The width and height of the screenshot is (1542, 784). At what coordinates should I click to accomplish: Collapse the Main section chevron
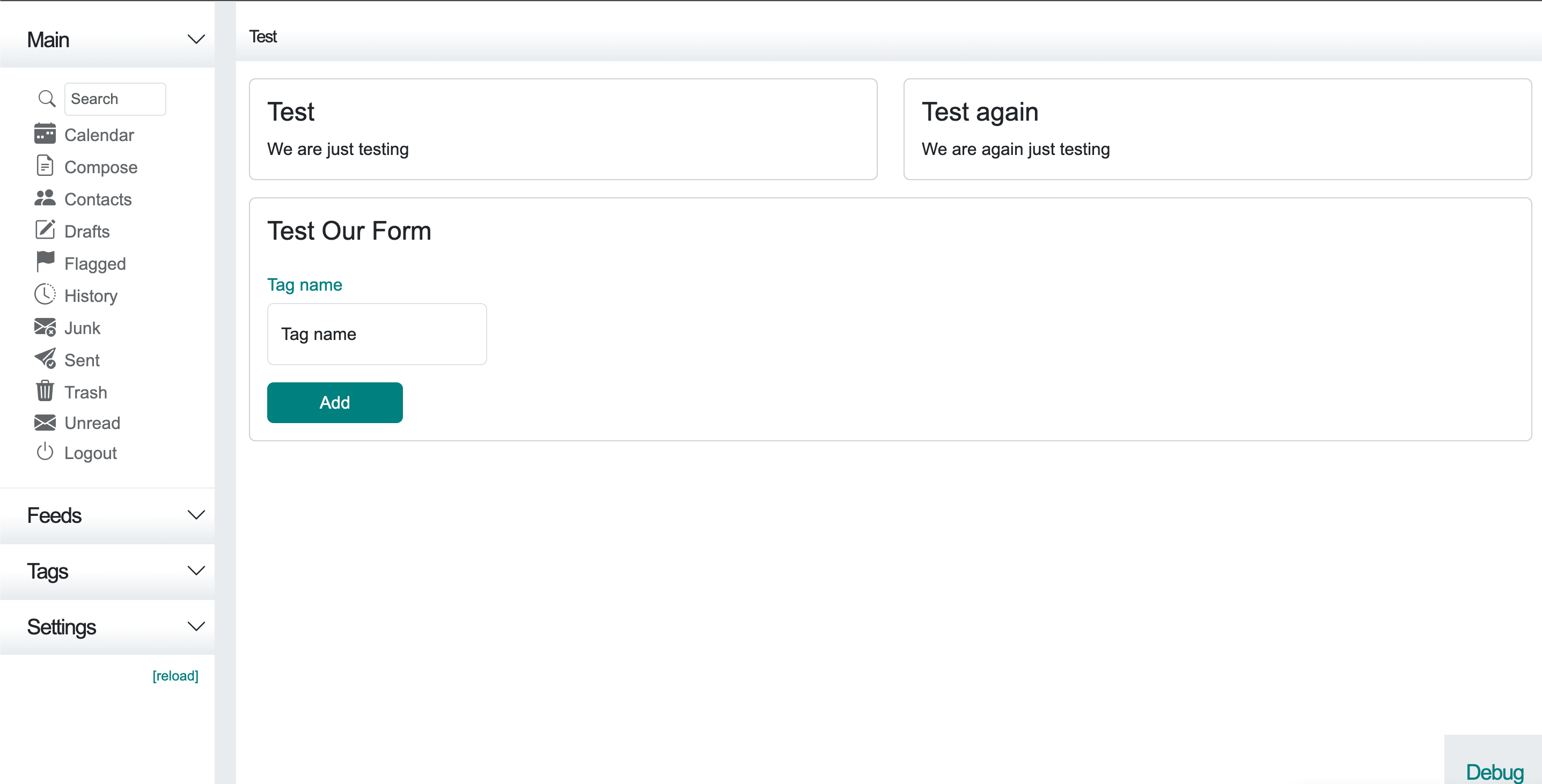tap(196, 40)
